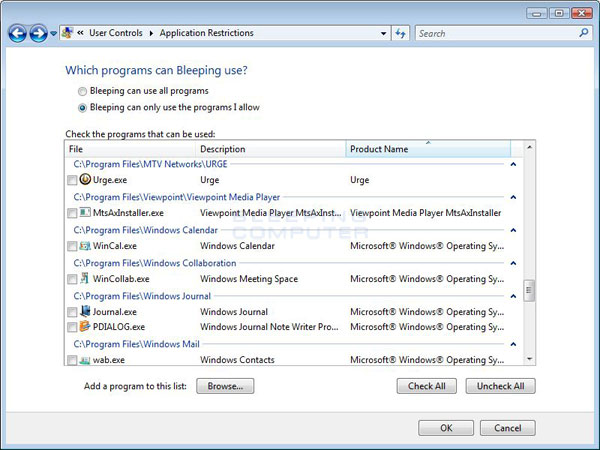
Task: Collapse the Windows Journal group
Action: click(514, 296)
